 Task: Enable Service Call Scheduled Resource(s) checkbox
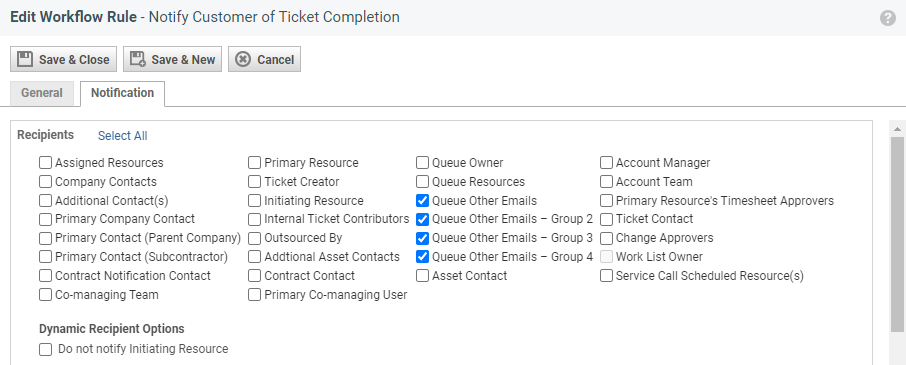[606, 276]
